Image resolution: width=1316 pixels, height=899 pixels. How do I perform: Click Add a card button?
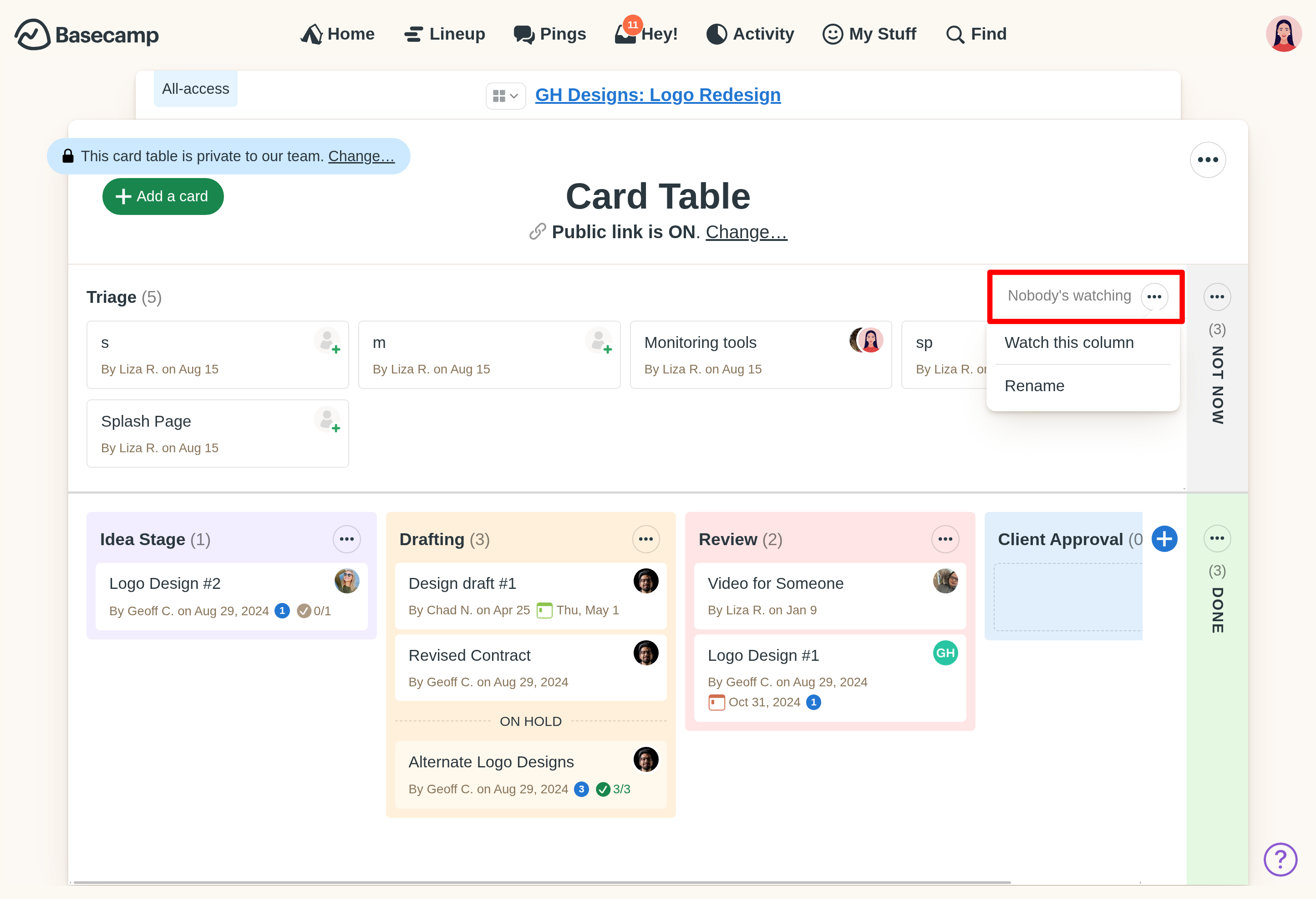(x=163, y=197)
